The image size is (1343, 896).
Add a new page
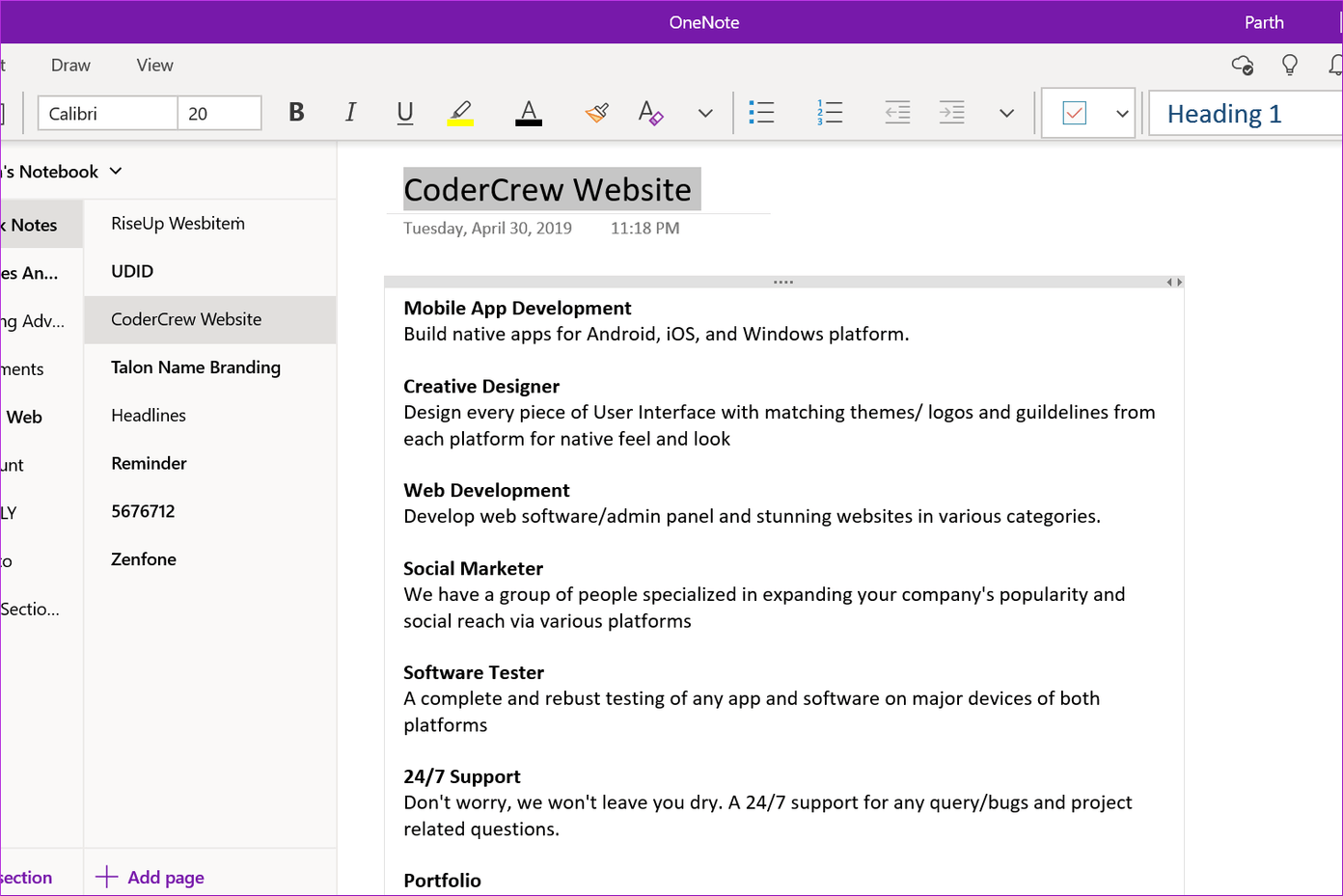tap(151, 877)
